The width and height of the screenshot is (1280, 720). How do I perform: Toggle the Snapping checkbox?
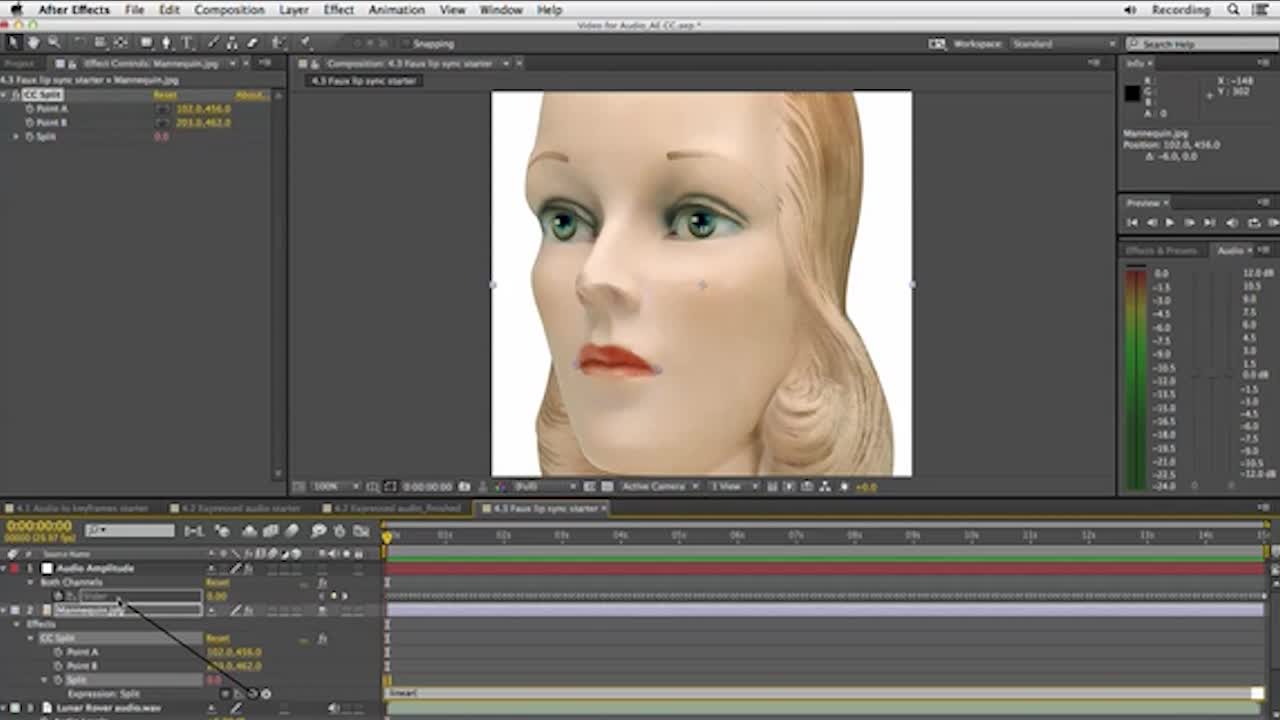pyautogui.click(x=405, y=43)
